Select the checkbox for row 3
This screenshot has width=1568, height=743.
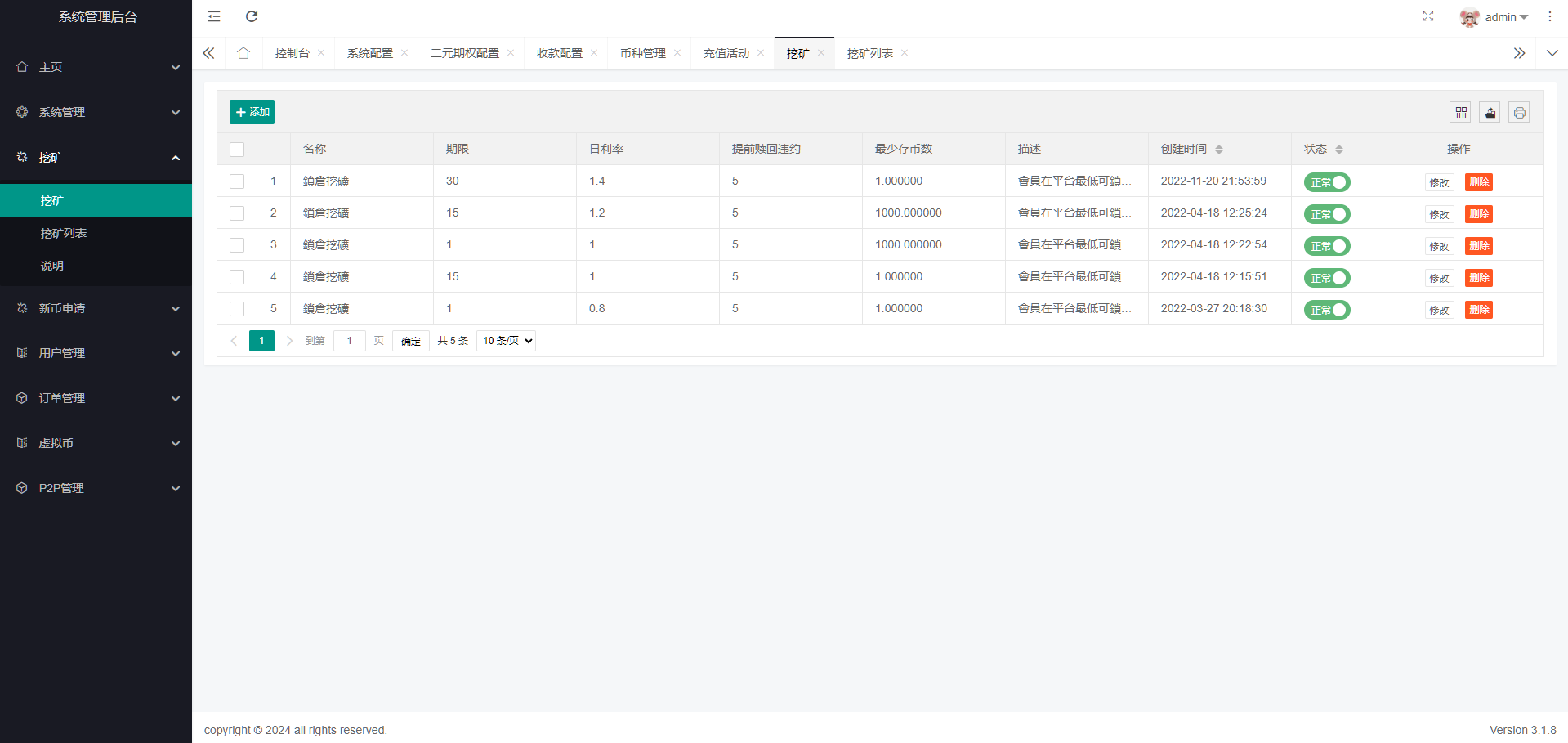click(x=237, y=245)
